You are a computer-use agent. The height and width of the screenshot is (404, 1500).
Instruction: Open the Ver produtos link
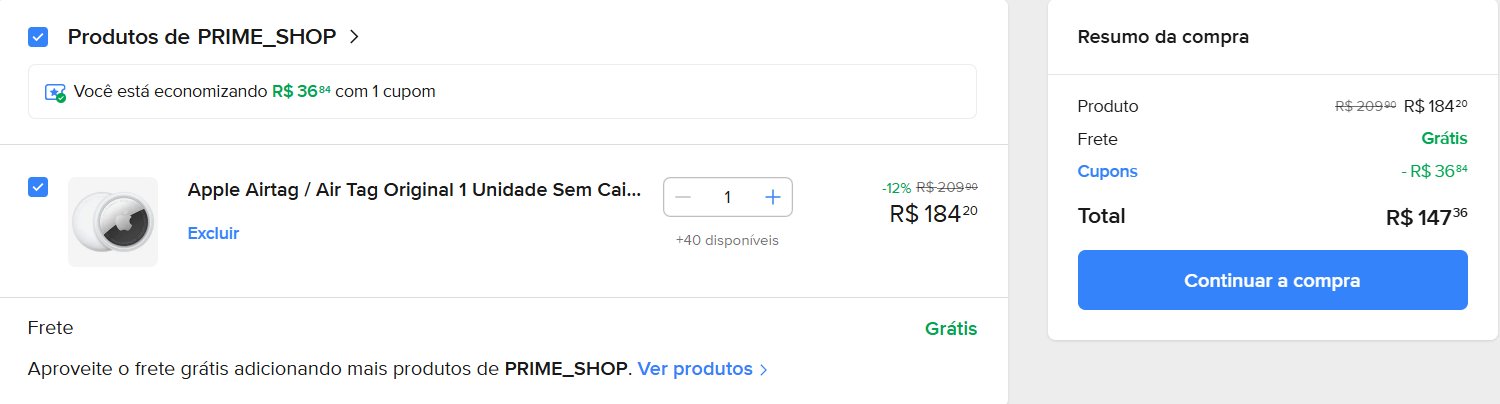tap(695, 369)
